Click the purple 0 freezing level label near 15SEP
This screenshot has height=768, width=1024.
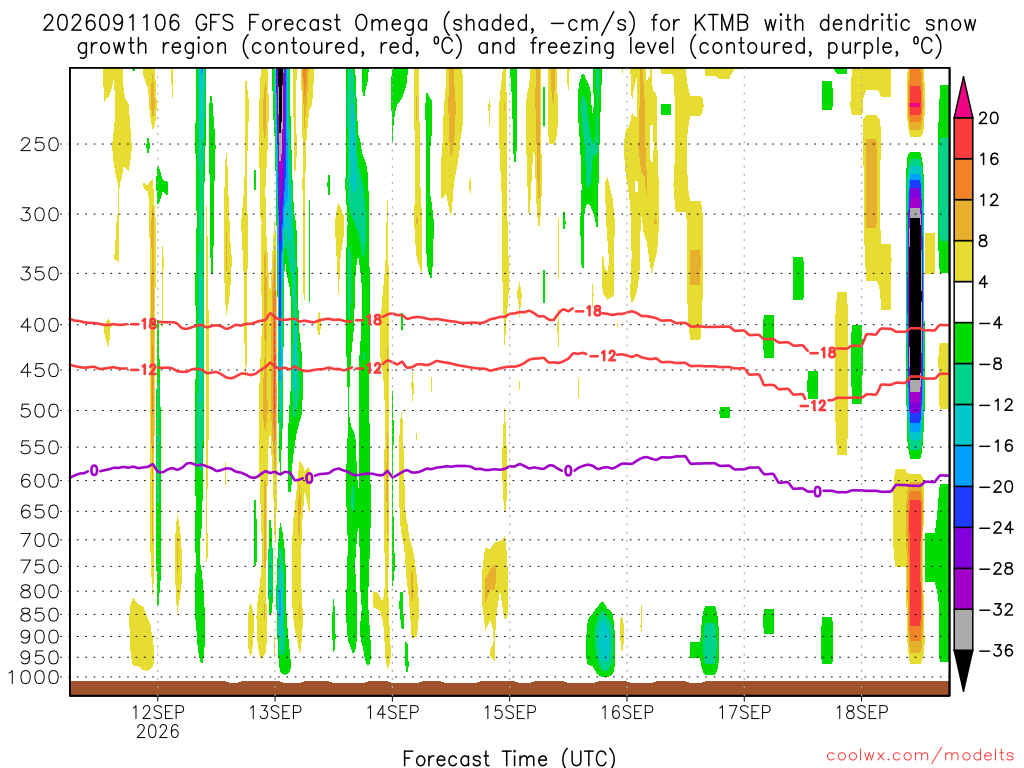point(568,471)
